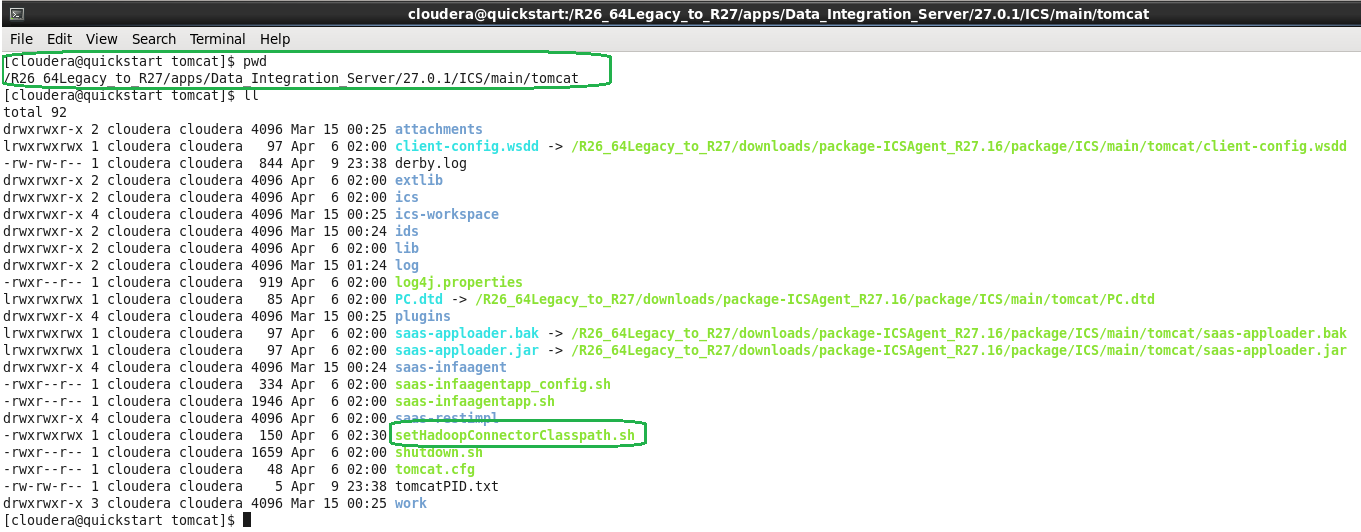This screenshot has width=1361, height=532.
Task: Click the lib directory name
Action: coord(407,248)
